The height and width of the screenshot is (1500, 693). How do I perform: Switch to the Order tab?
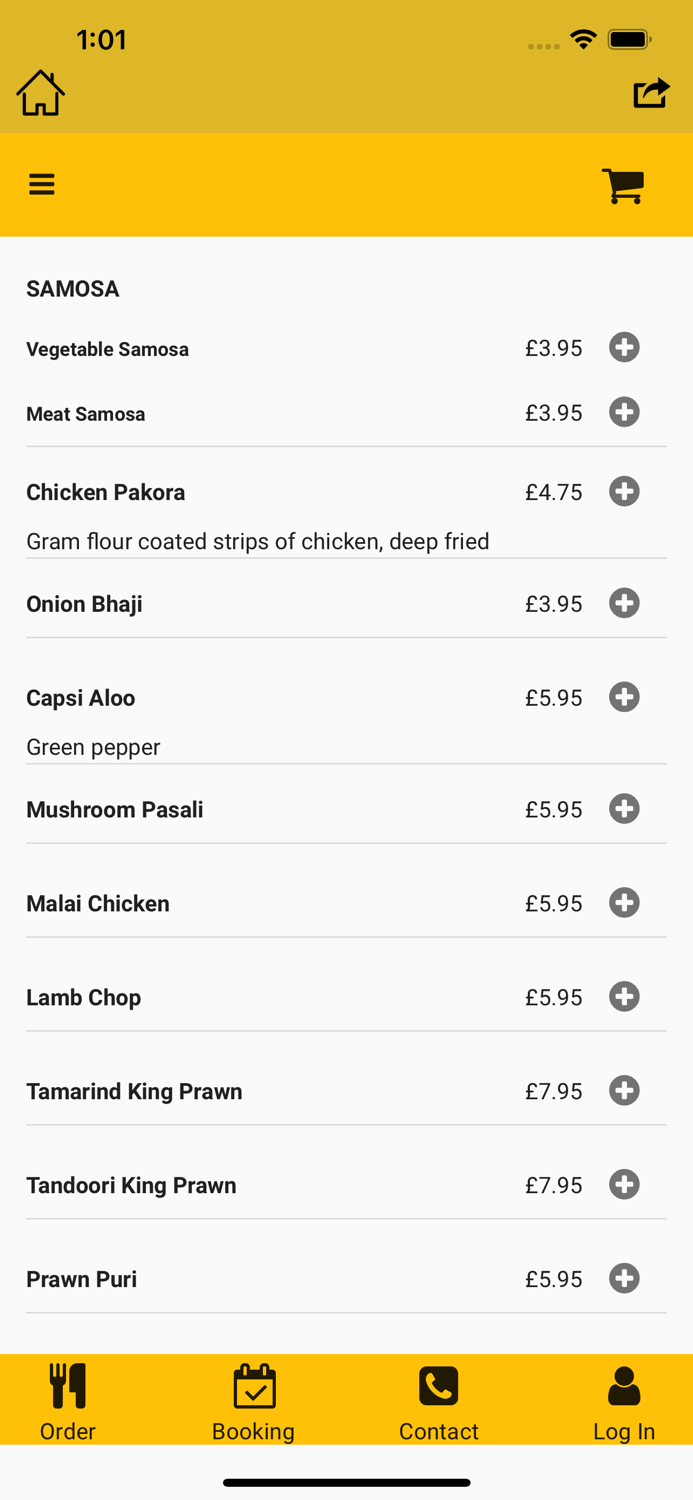pyautogui.click(x=68, y=1401)
